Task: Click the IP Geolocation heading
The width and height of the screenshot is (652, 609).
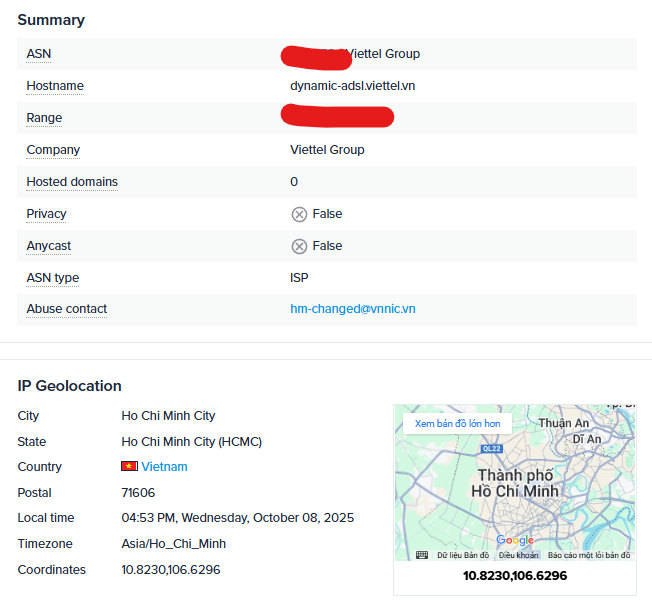Action: click(69, 386)
